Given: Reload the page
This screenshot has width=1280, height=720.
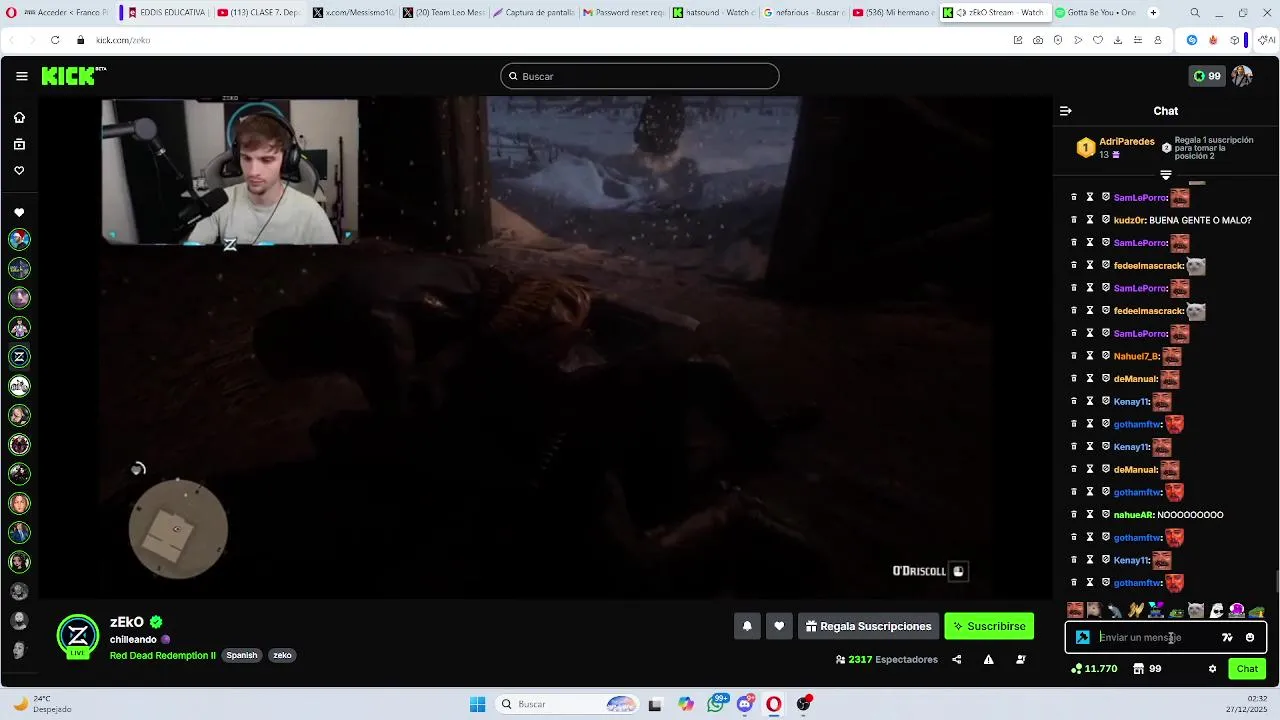Looking at the screenshot, I should click(x=55, y=40).
